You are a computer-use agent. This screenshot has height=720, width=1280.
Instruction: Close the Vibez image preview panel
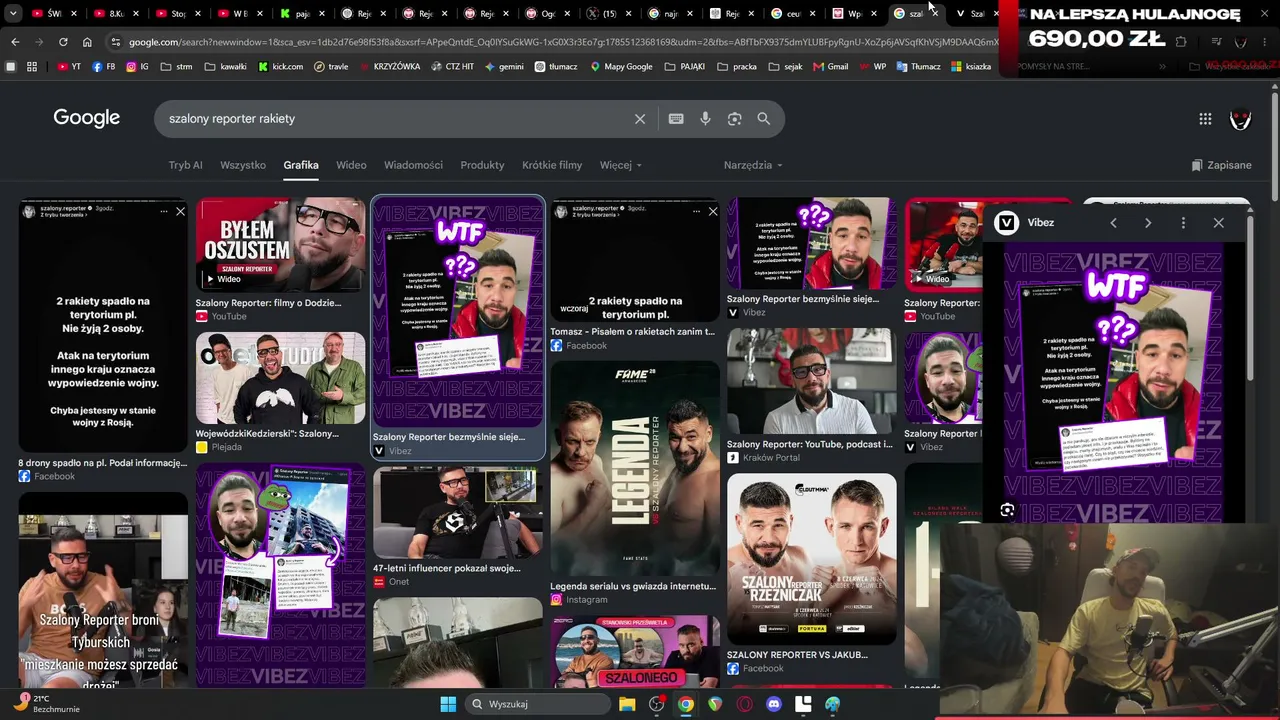point(1218,223)
